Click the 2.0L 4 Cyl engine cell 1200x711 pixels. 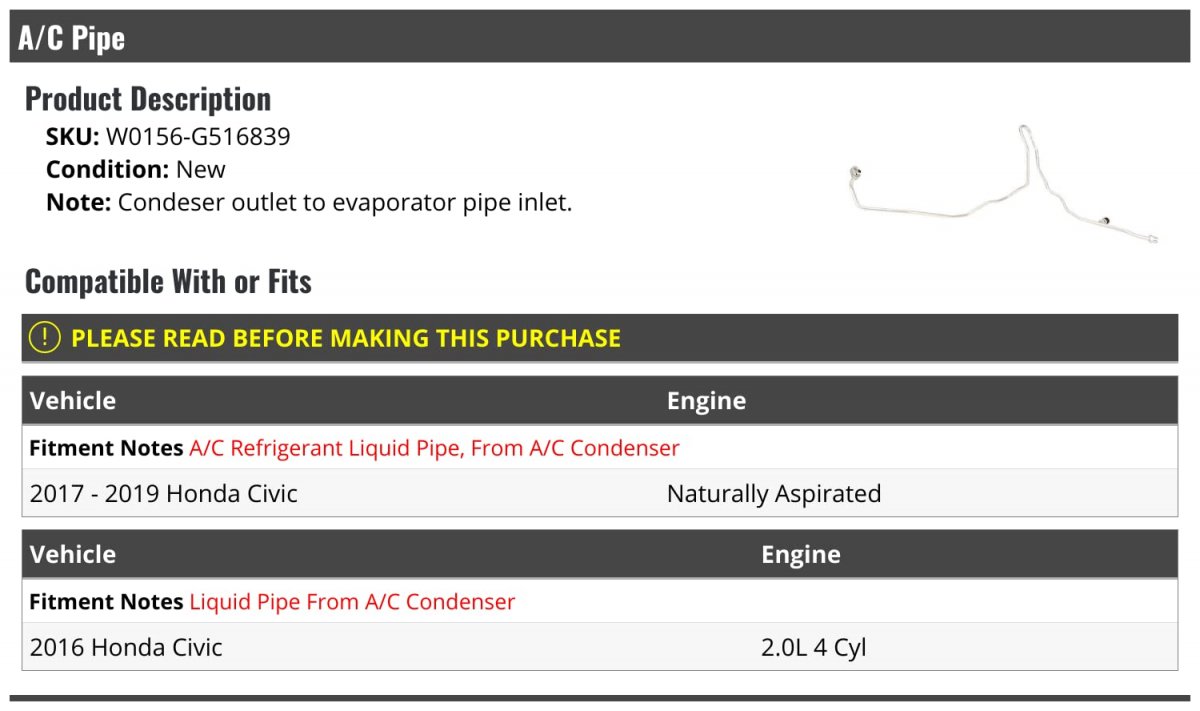813,648
